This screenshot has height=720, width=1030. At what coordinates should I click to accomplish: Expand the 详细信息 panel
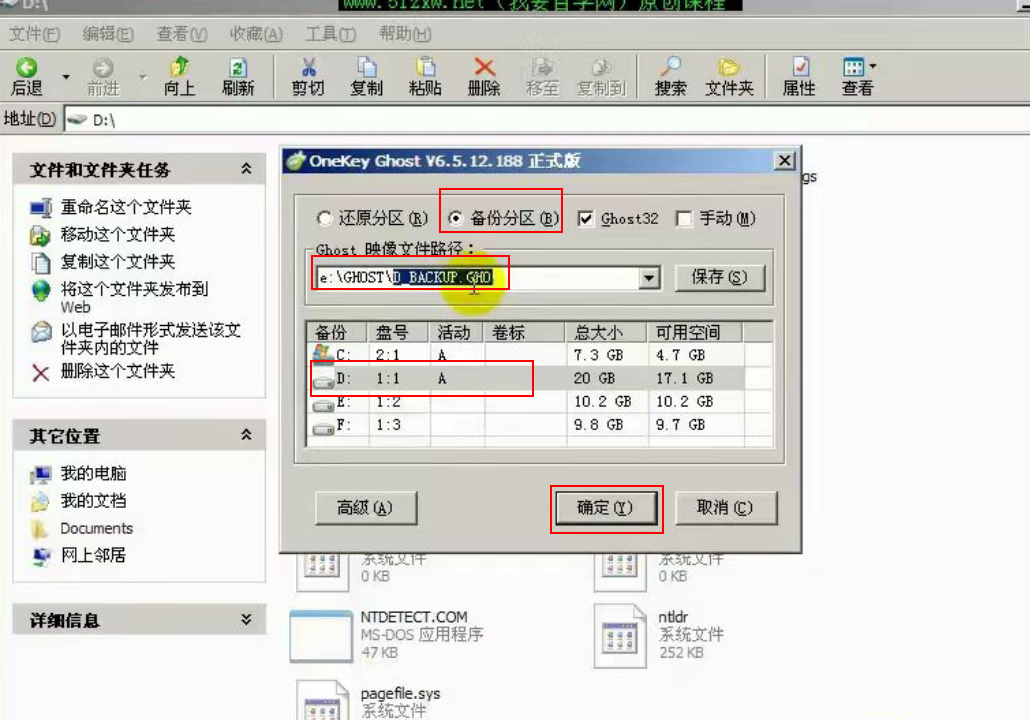coord(246,619)
